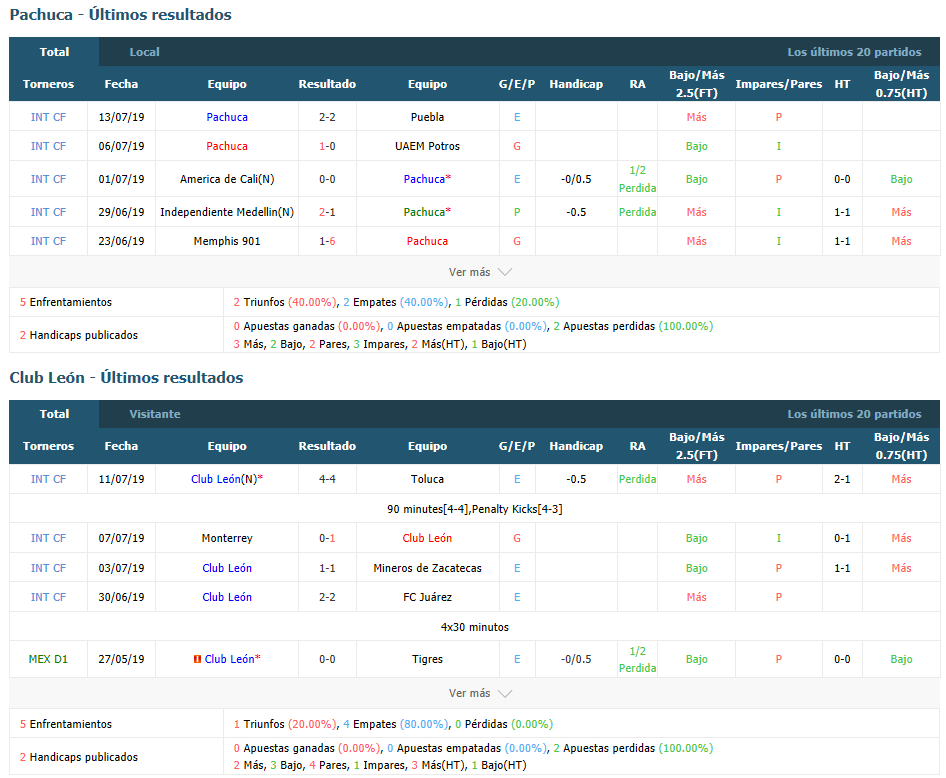The width and height of the screenshot is (946, 778).
Task: Select the Independiente Medellin(N) team link
Action: click(227, 212)
